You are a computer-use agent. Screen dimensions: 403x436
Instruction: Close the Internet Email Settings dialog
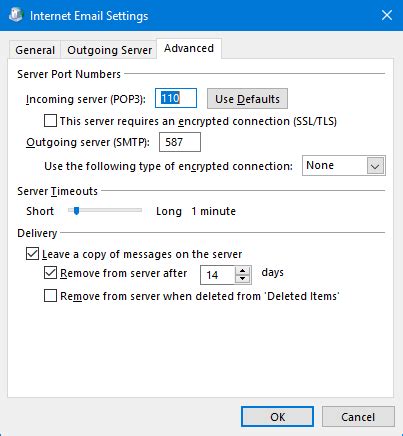[387, 15]
